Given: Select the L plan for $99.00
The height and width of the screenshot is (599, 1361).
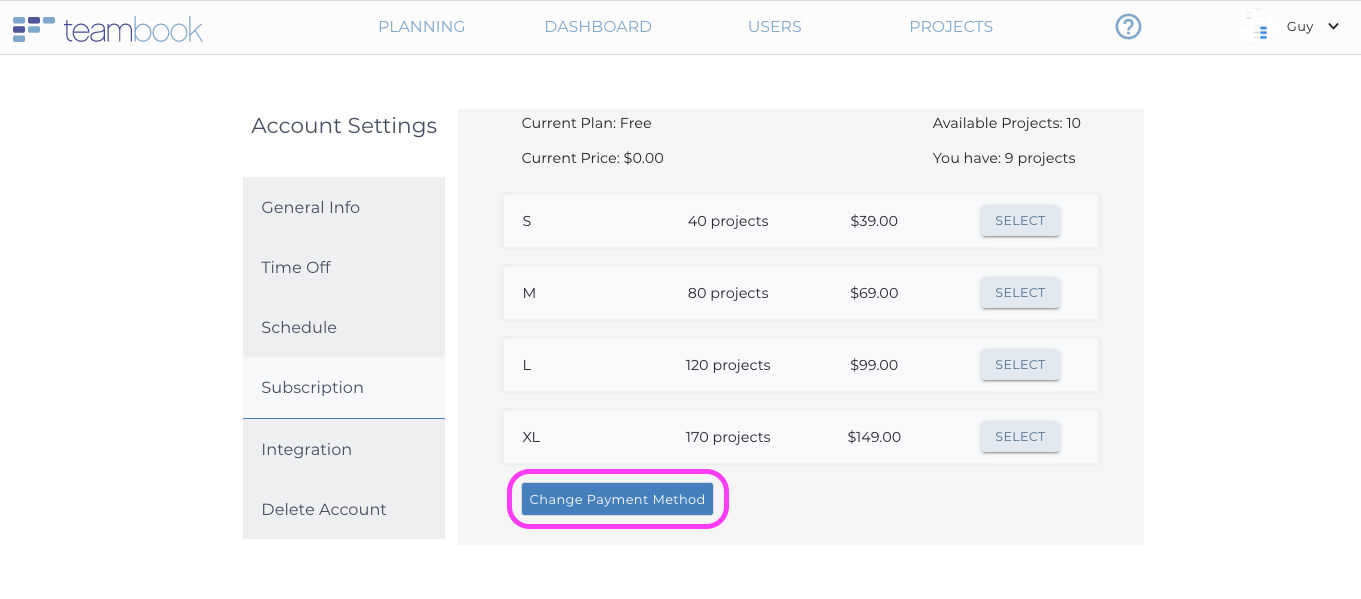Looking at the screenshot, I should (x=1019, y=365).
